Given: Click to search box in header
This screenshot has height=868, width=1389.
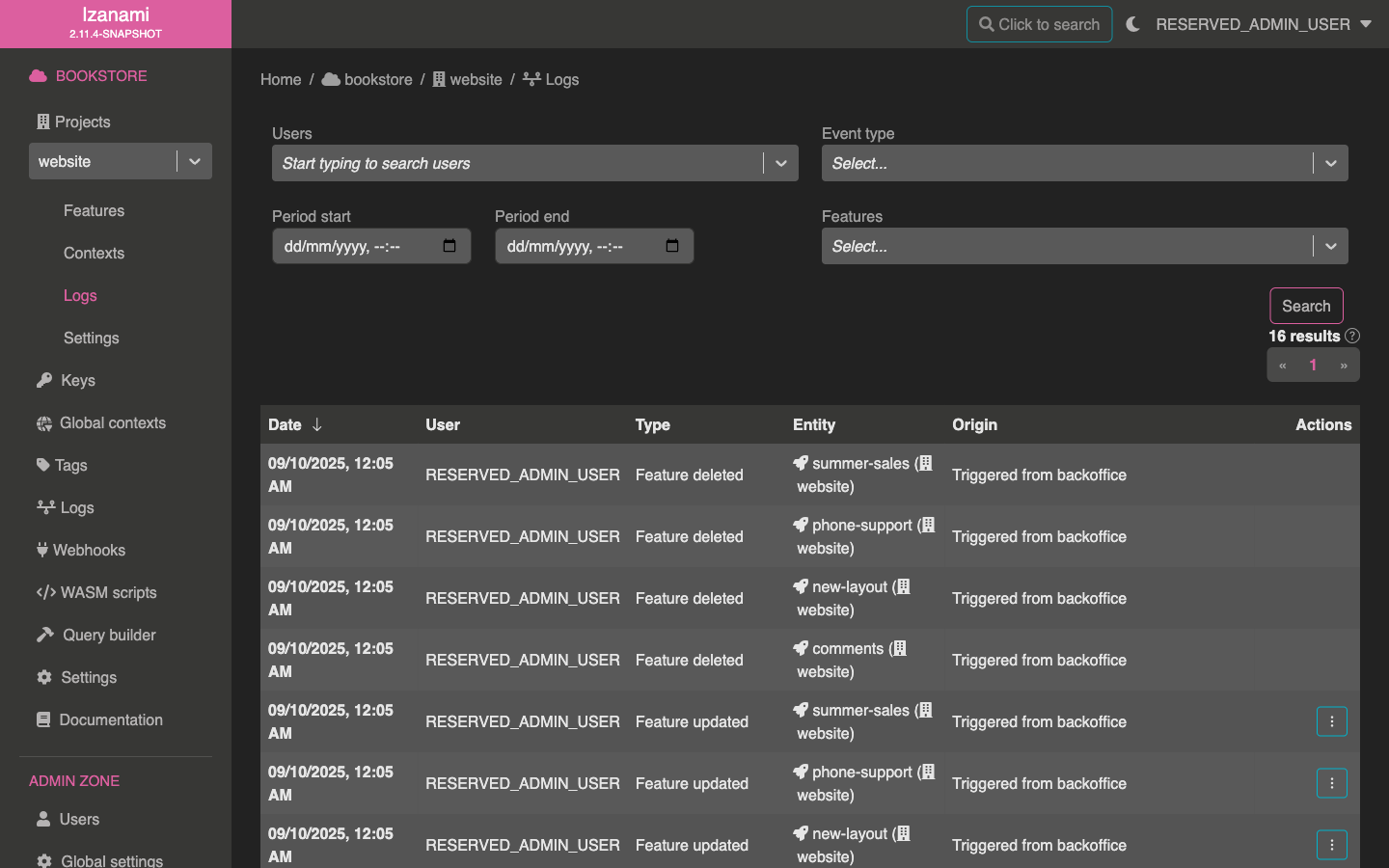Looking at the screenshot, I should coord(1039,24).
